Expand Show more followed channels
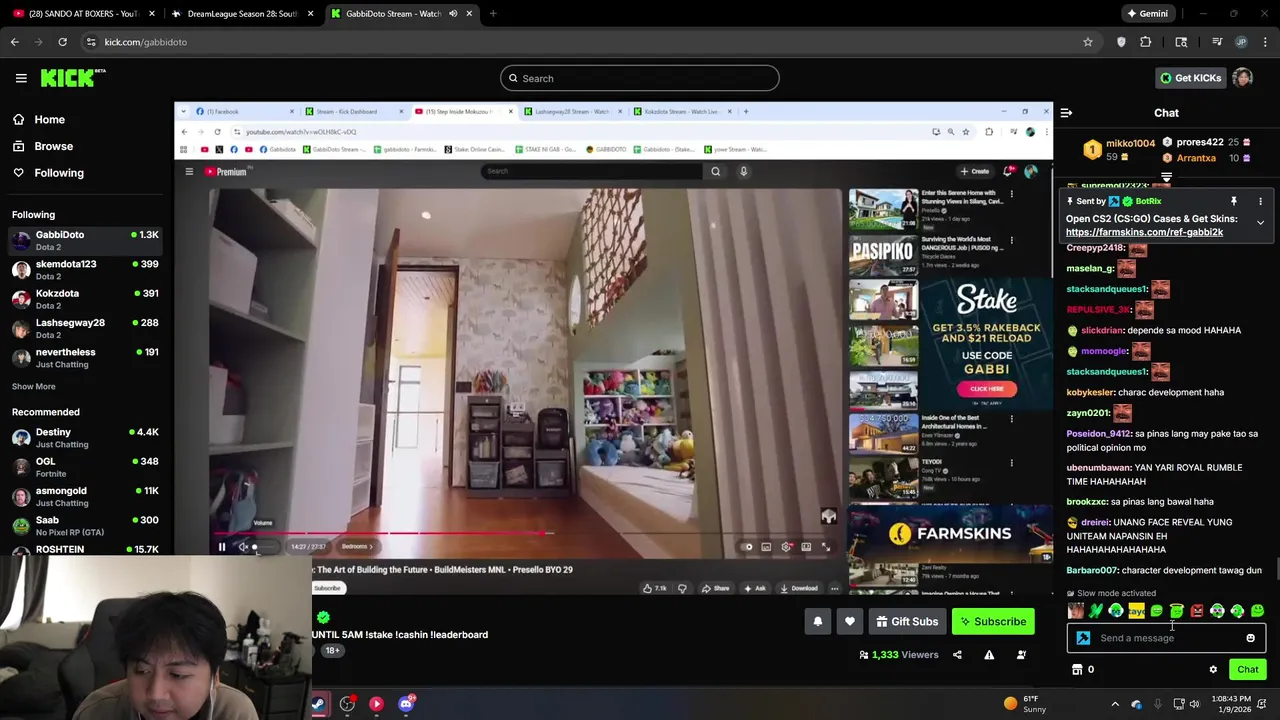The height and width of the screenshot is (720, 1280). [x=33, y=386]
